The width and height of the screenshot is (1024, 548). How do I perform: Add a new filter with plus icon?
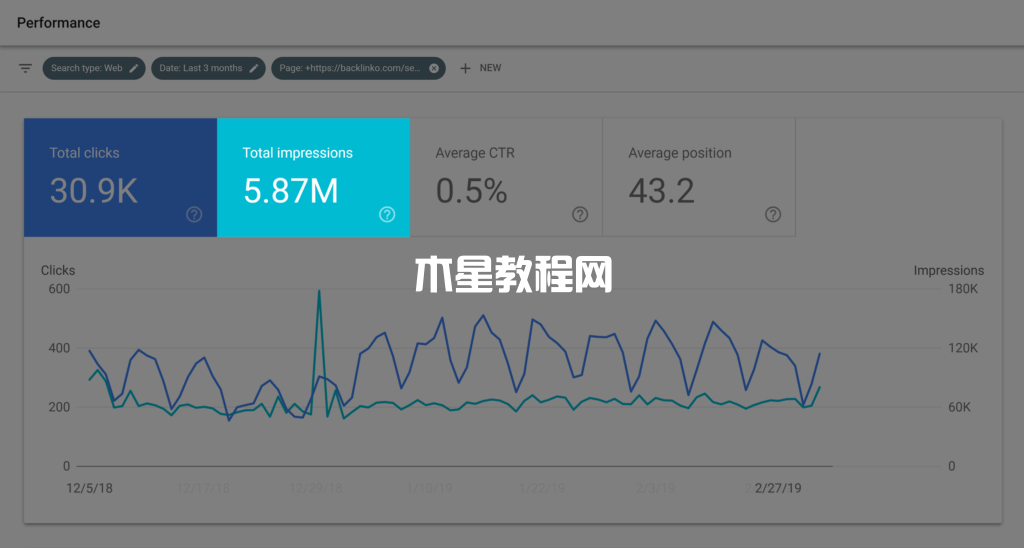tap(465, 68)
